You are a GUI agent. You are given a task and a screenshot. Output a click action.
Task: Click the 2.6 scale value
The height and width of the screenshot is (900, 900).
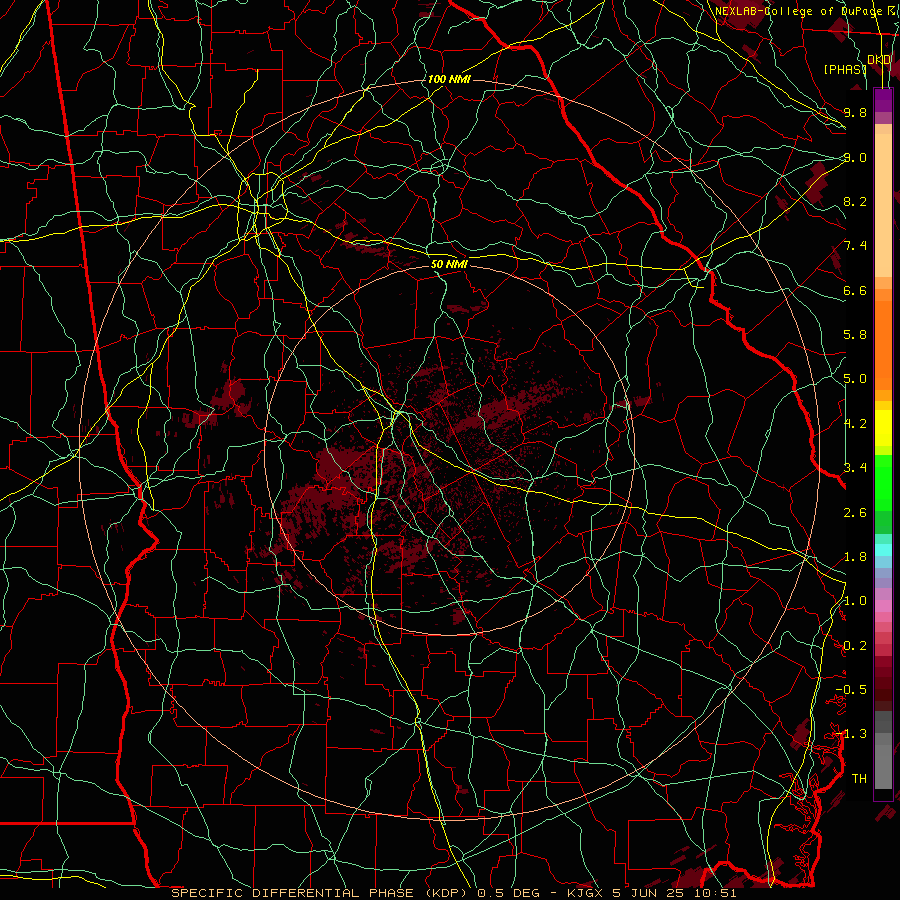coord(855,513)
